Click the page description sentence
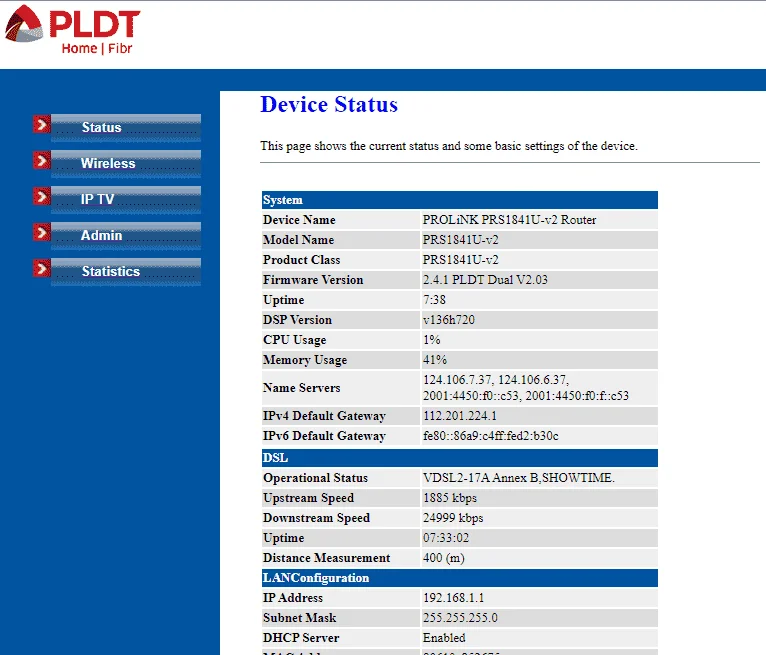766x655 pixels. click(x=449, y=146)
